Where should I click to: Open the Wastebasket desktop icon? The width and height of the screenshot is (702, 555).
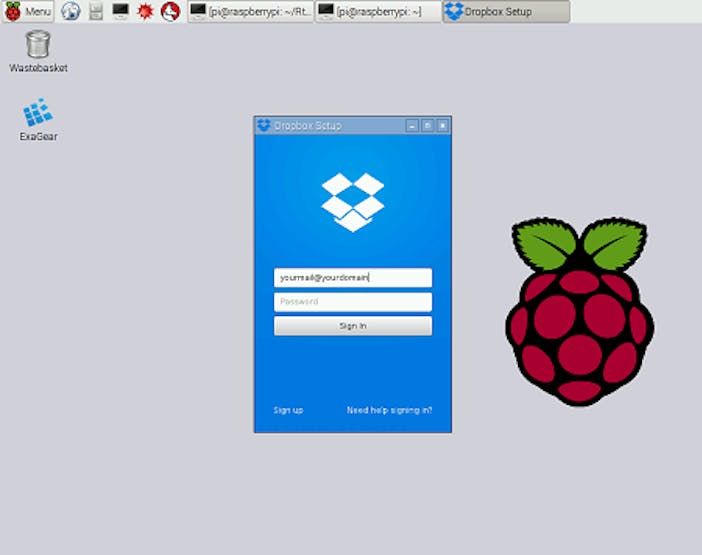click(38, 51)
